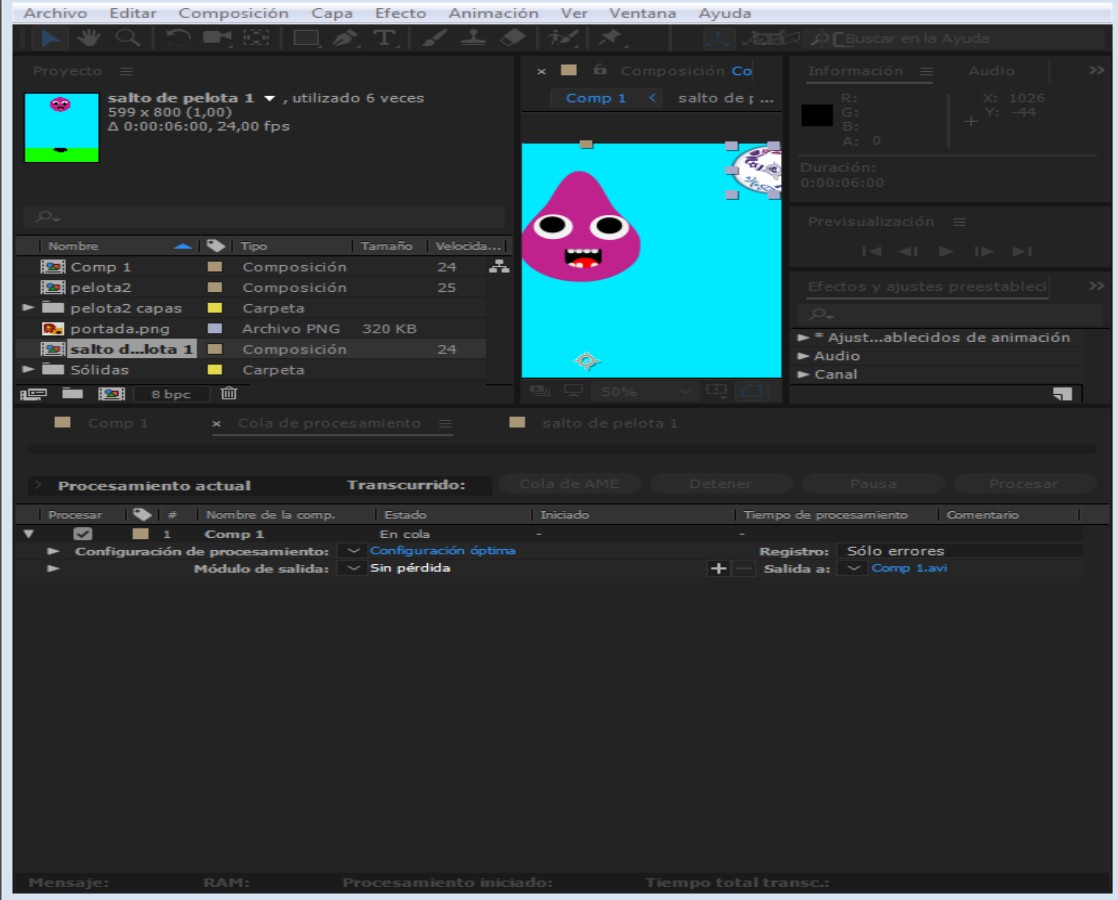
Task: Sort project items by Tipo column header
Action: click(253, 246)
